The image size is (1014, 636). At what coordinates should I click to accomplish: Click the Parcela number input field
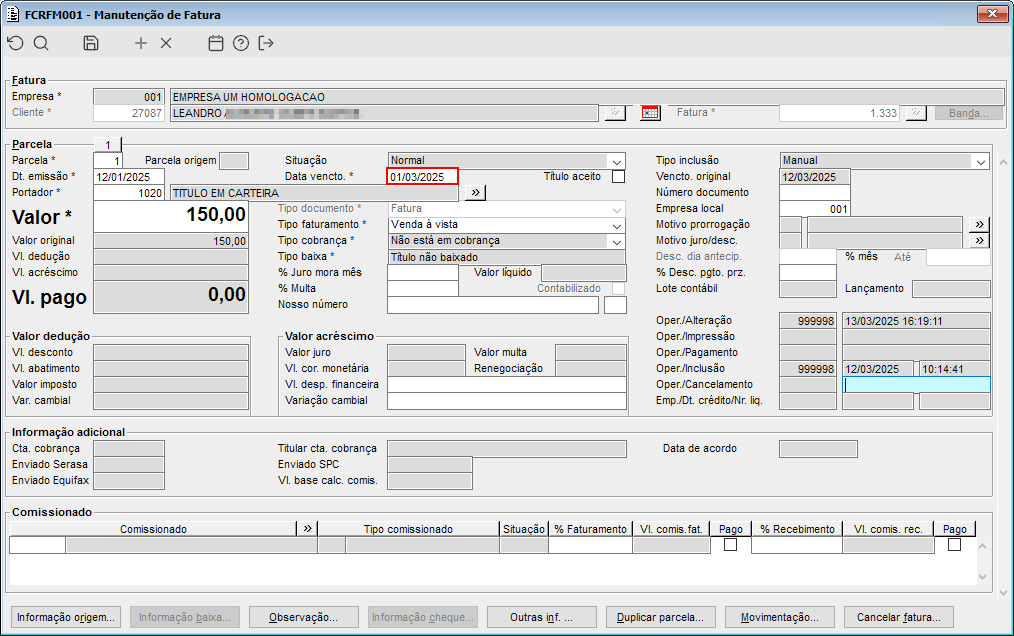107,160
